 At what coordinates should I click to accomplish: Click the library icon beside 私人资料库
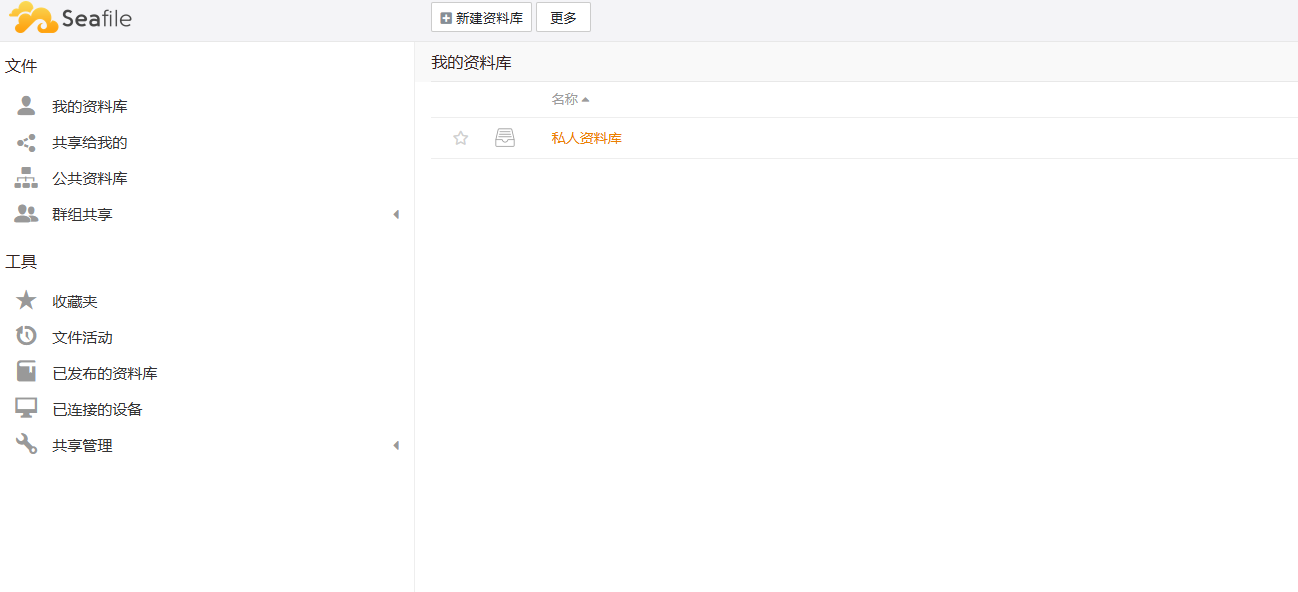(x=505, y=138)
